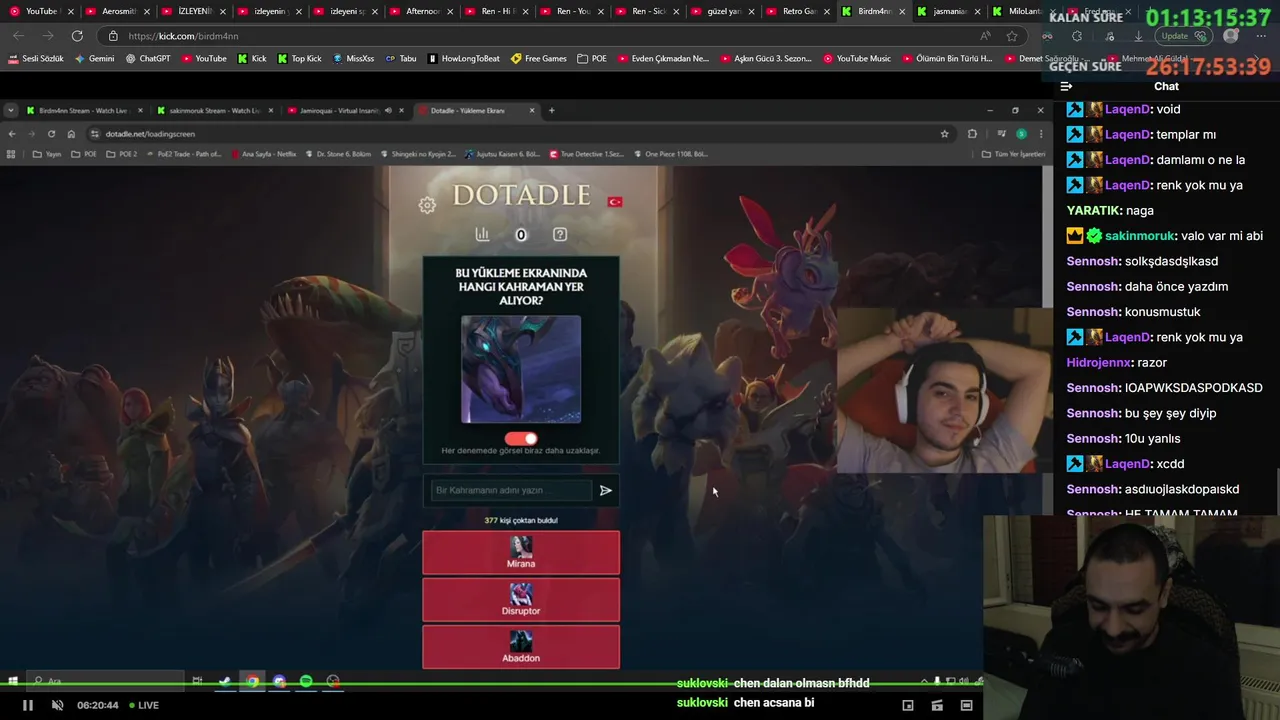This screenshot has height=720, width=1280.
Task: Open Steam from the taskbar
Action: (x=225, y=681)
